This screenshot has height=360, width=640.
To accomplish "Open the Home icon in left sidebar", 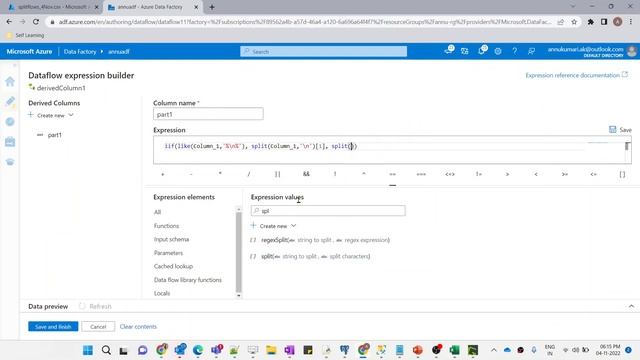I will tap(10, 81).
